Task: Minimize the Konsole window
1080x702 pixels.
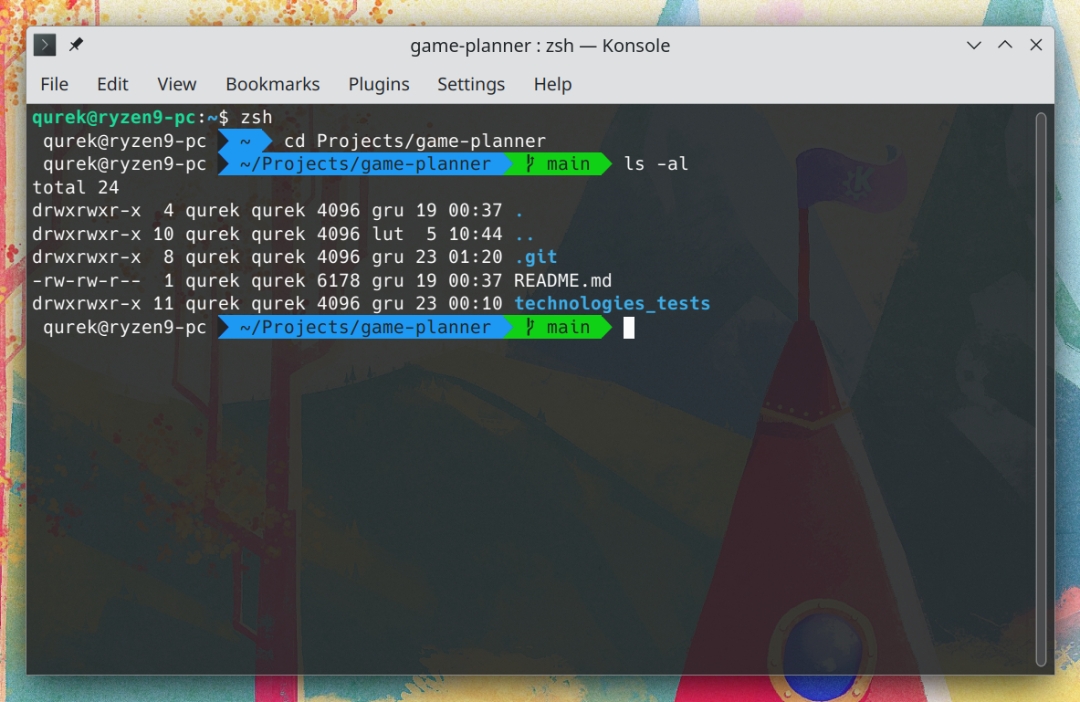Action: click(x=974, y=45)
